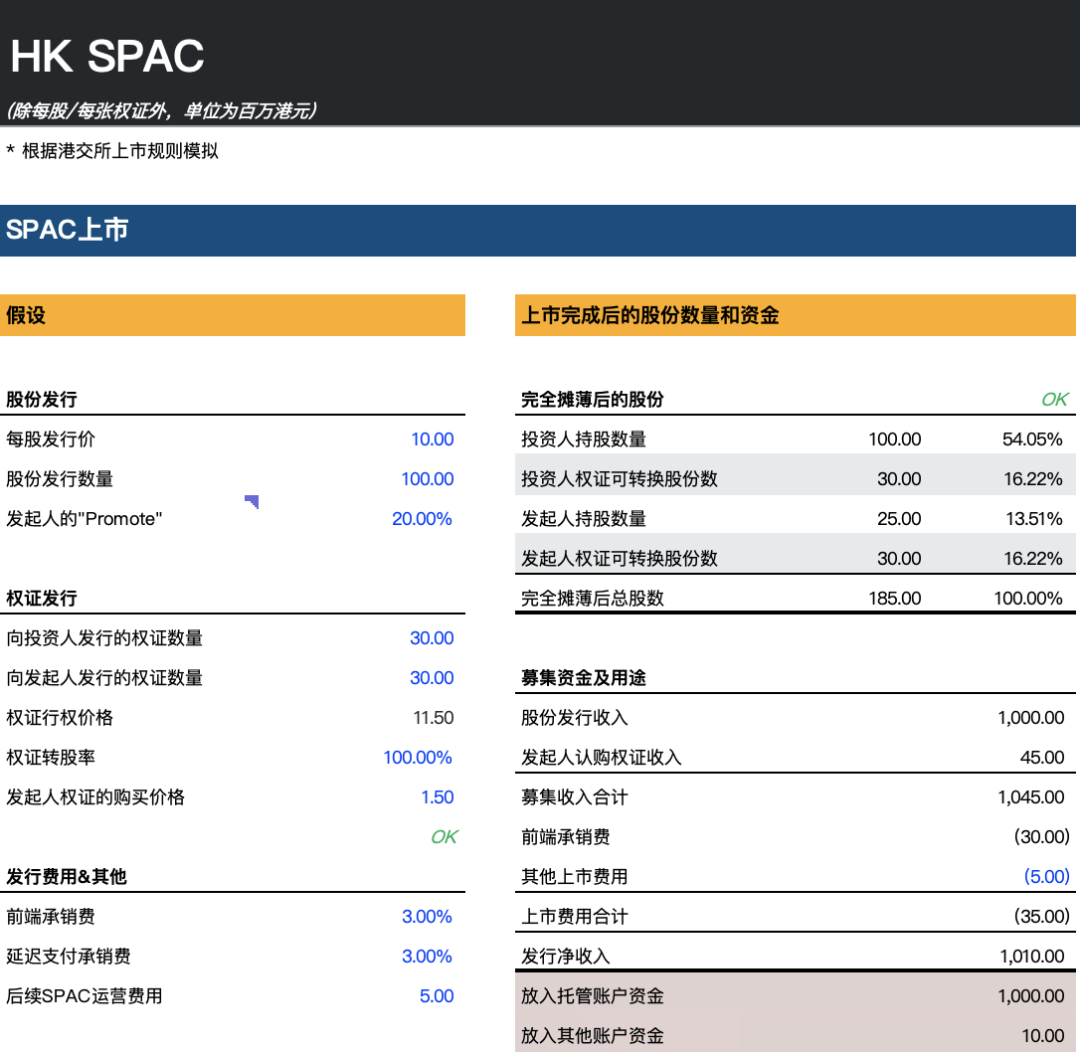This screenshot has height=1054, width=1080.
Task: Select the 后续SPAC运营费用 value 5.00
Action: [436, 996]
